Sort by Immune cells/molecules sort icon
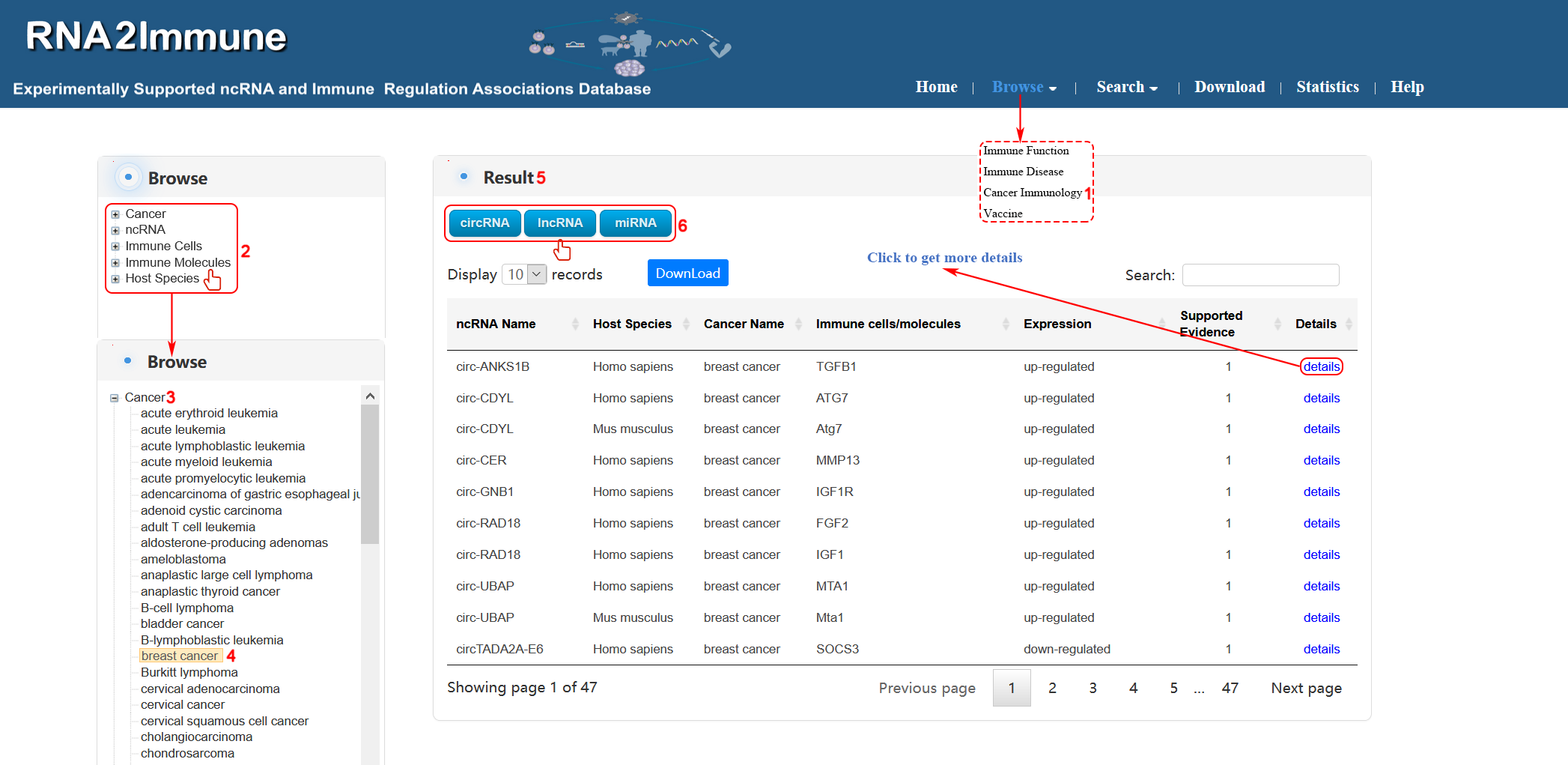 [x=1005, y=324]
